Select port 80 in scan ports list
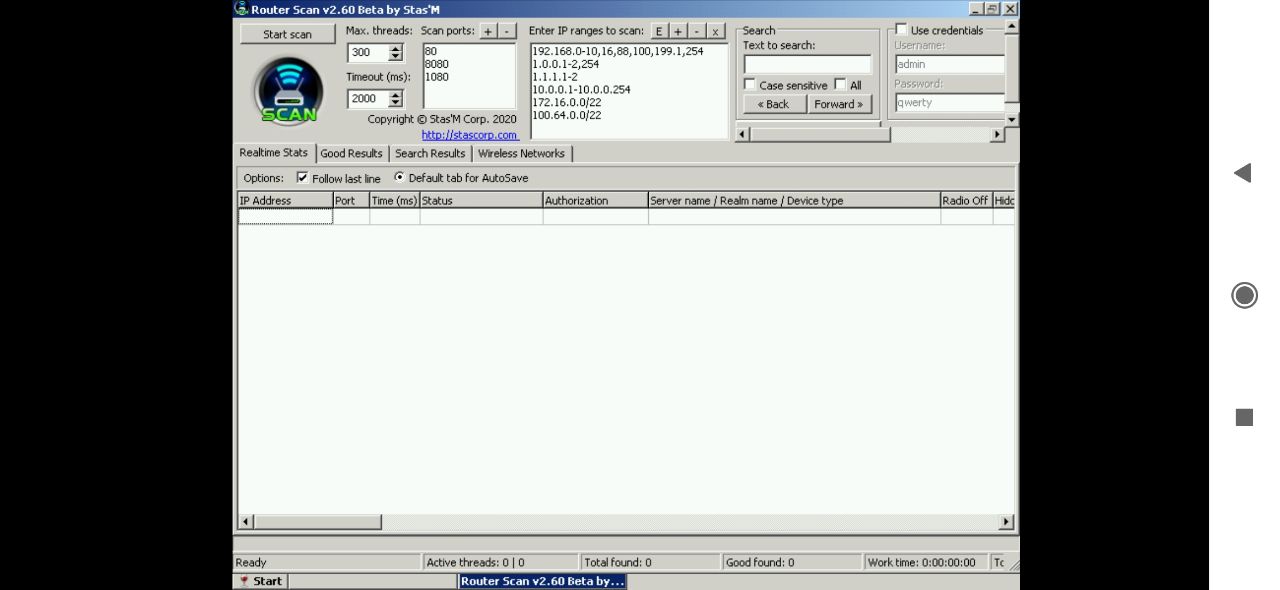The width and height of the screenshot is (1280, 590). coord(431,51)
